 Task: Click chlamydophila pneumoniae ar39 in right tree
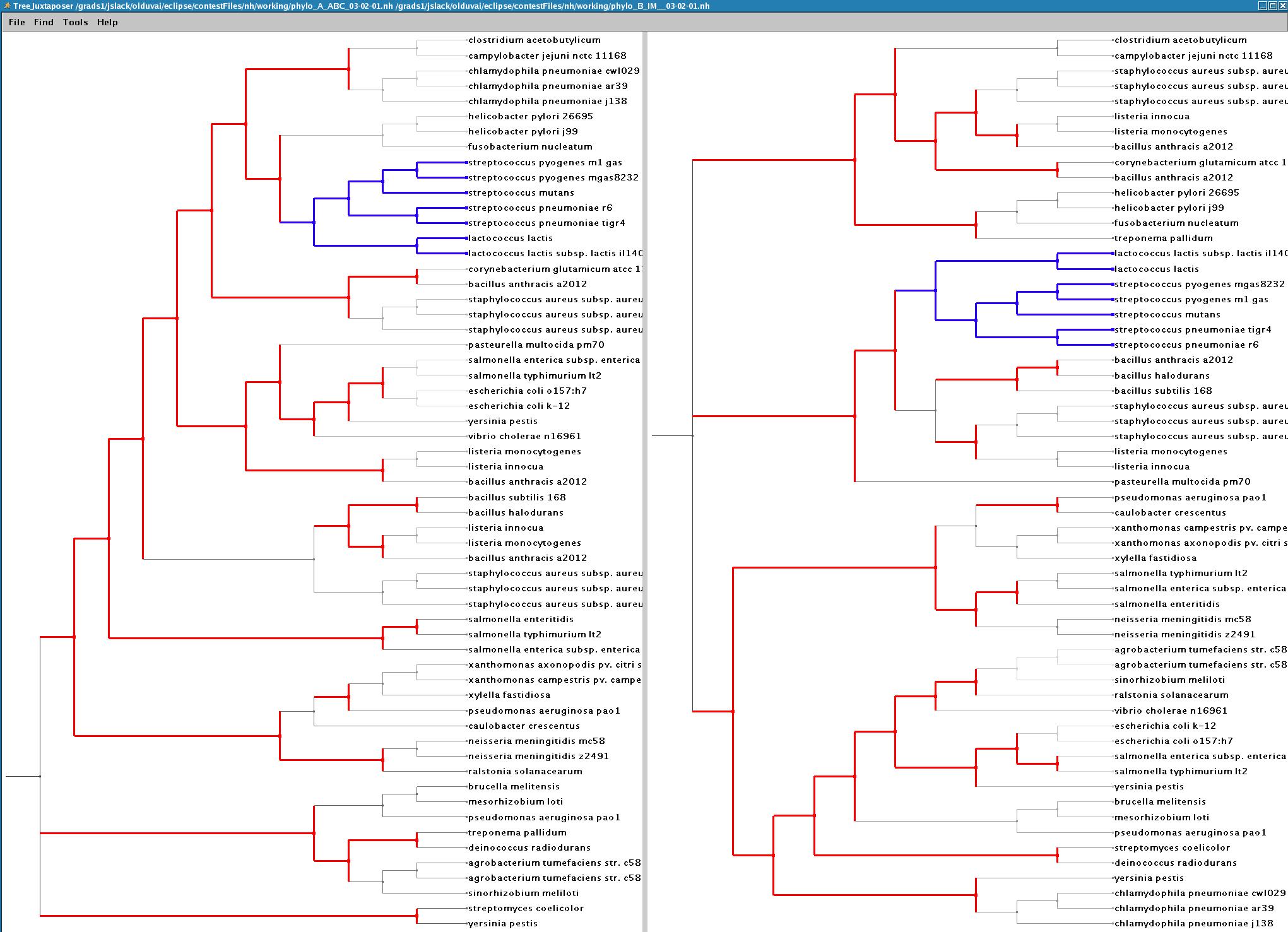(1194, 908)
